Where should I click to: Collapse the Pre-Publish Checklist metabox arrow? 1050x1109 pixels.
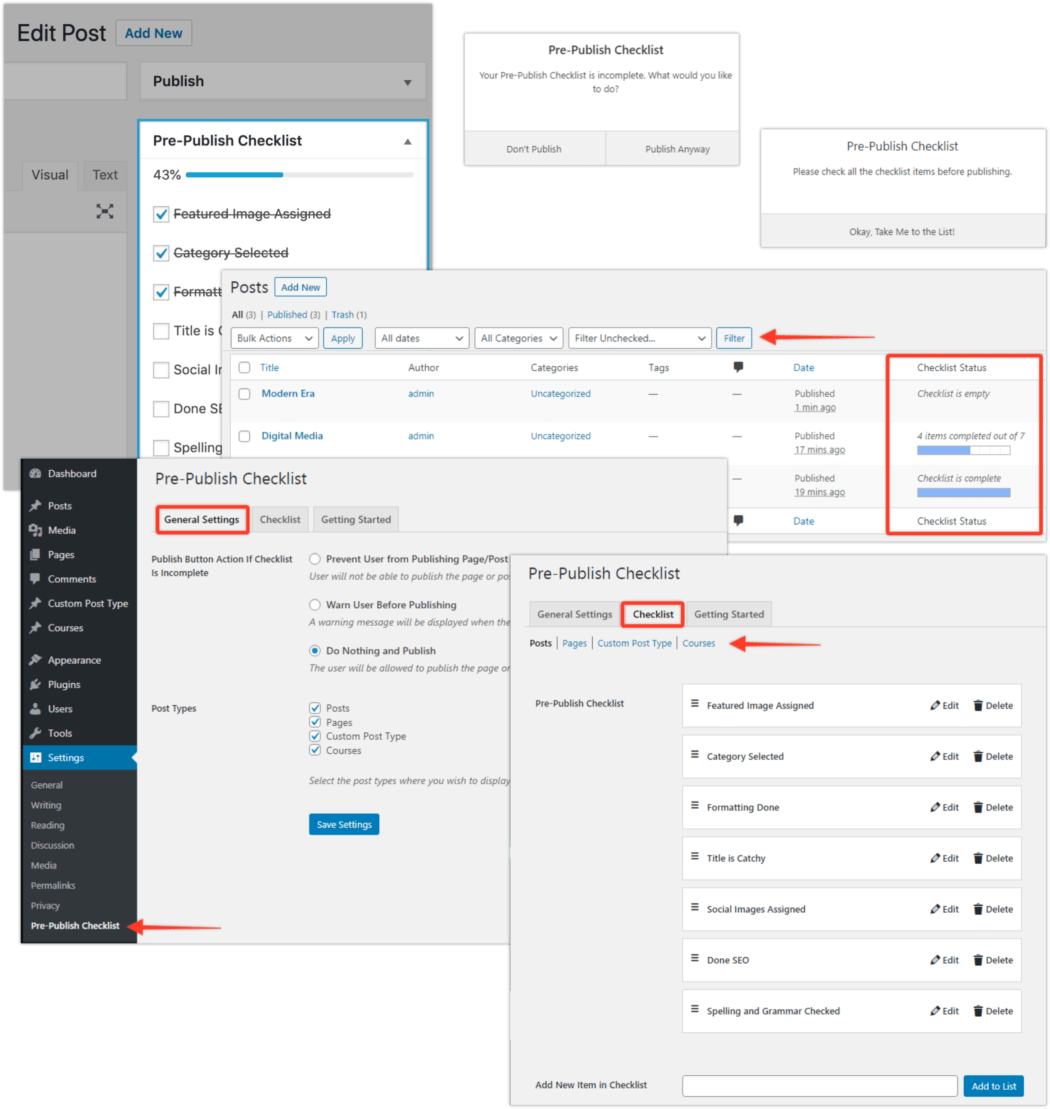407,141
